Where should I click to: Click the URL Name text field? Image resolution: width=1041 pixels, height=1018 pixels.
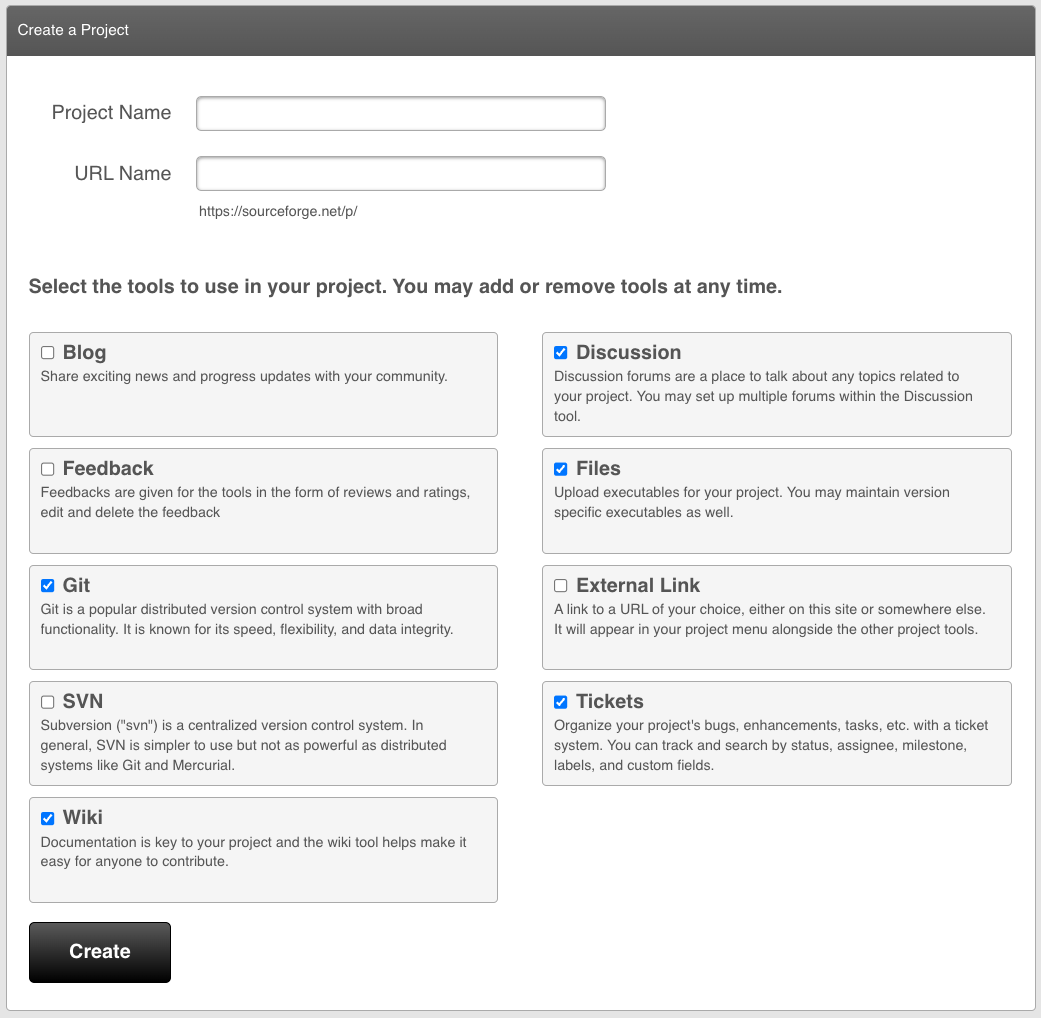[x=400, y=173]
